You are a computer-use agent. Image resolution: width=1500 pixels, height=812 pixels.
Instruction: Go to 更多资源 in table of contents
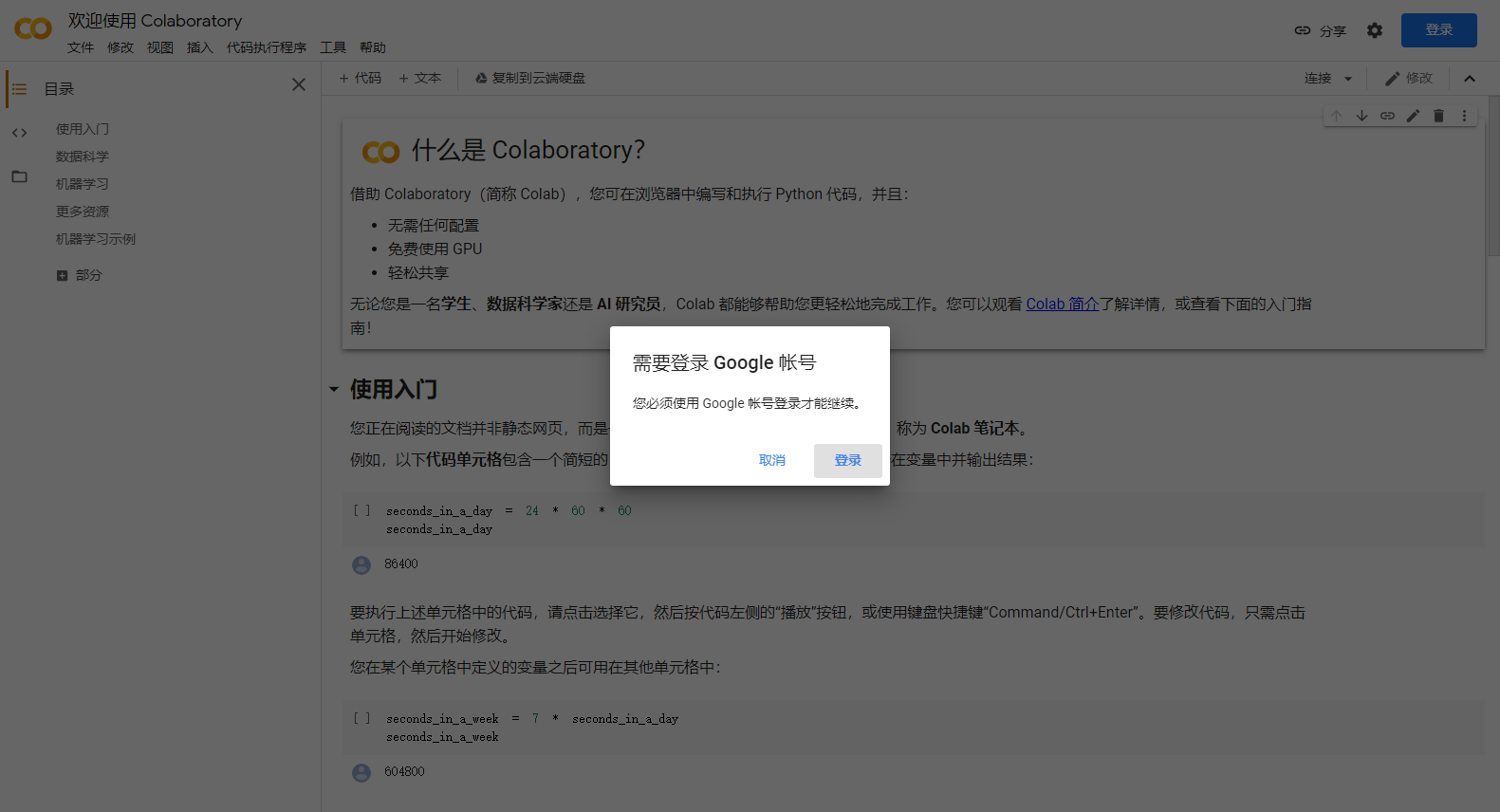(83, 212)
